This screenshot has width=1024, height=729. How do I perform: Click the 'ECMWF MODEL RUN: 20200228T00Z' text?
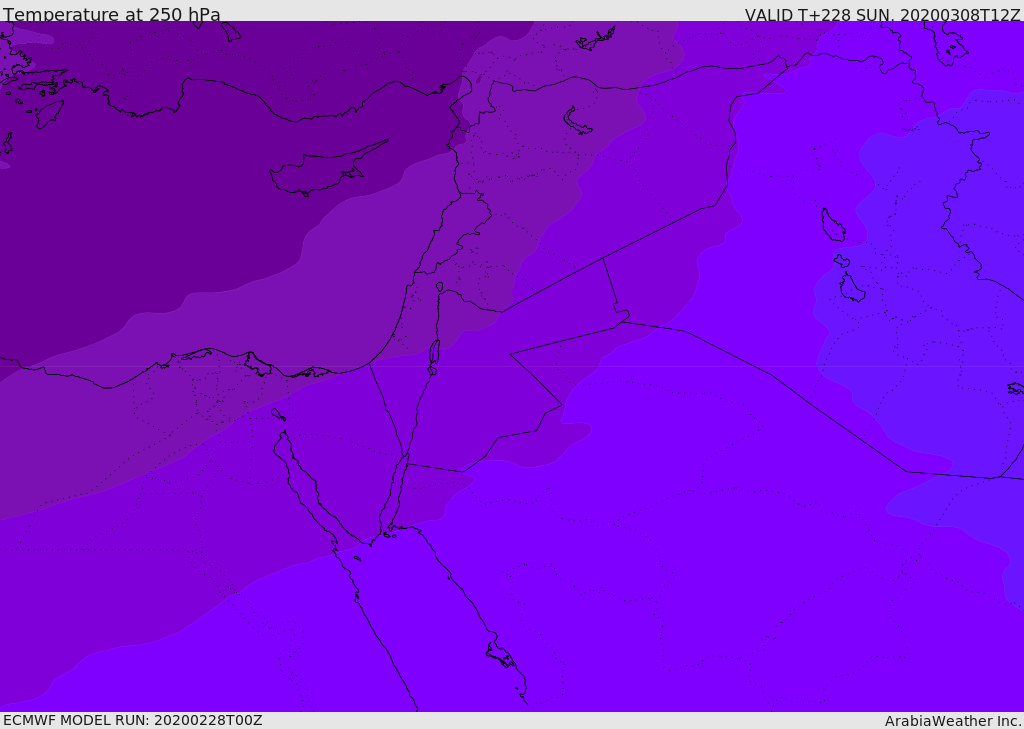[x=133, y=720]
